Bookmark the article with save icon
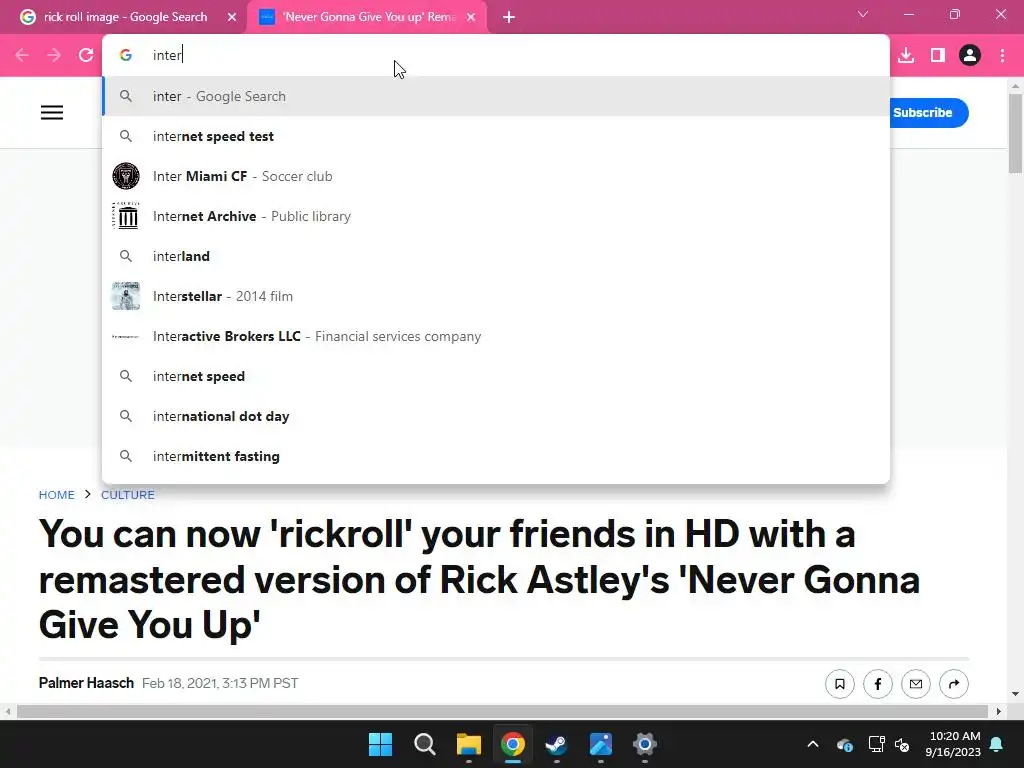Screen dimensions: 1024x768 coord(840,684)
